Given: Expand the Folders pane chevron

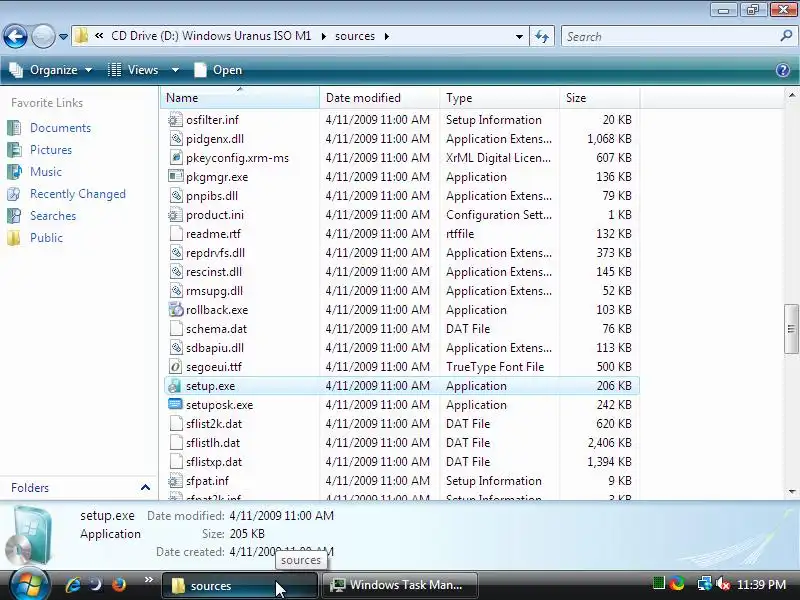Looking at the screenshot, I should pyautogui.click(x=145, y=488).
